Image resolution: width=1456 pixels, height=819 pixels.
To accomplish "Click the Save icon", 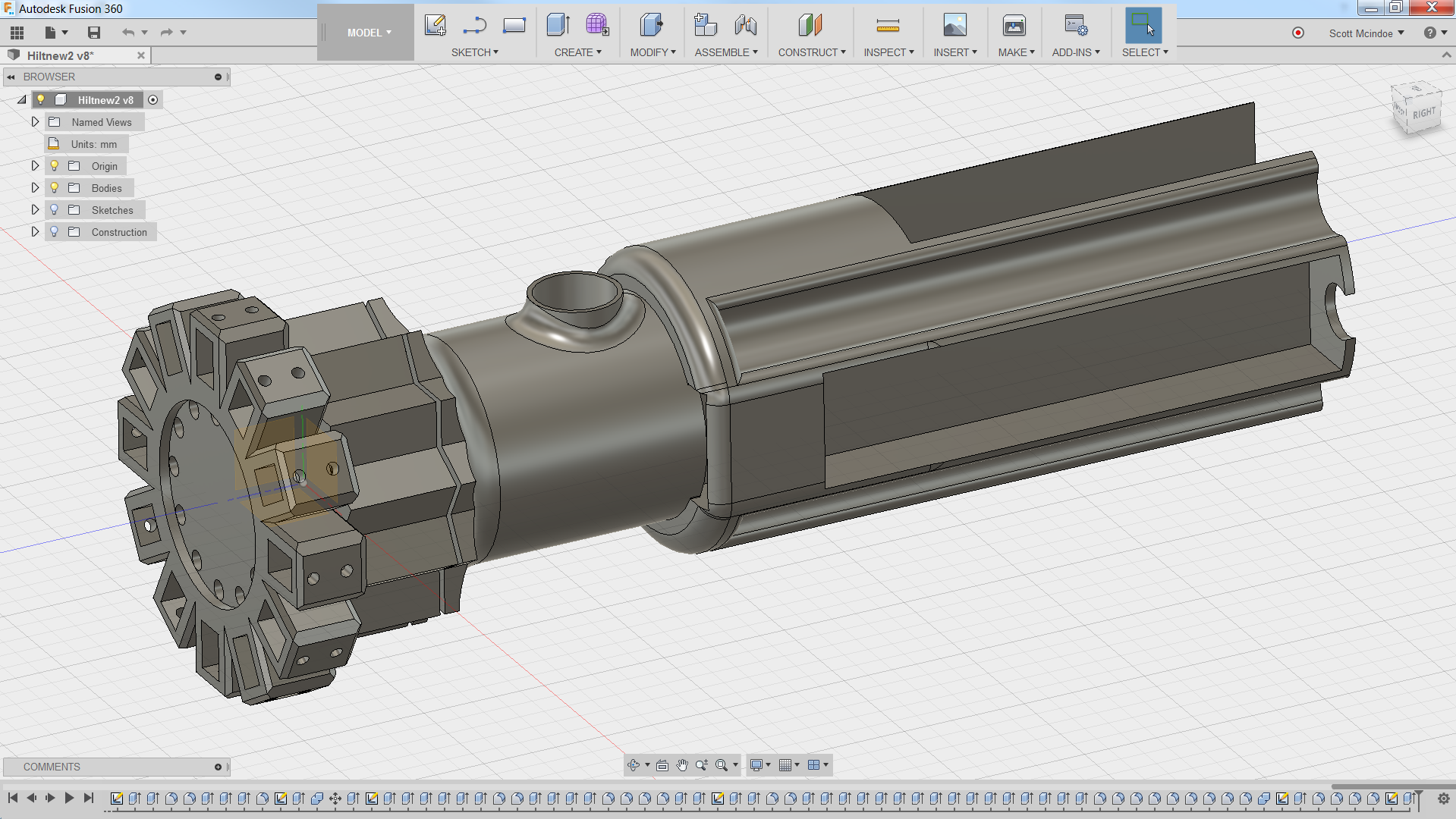I will coord(94,33).
